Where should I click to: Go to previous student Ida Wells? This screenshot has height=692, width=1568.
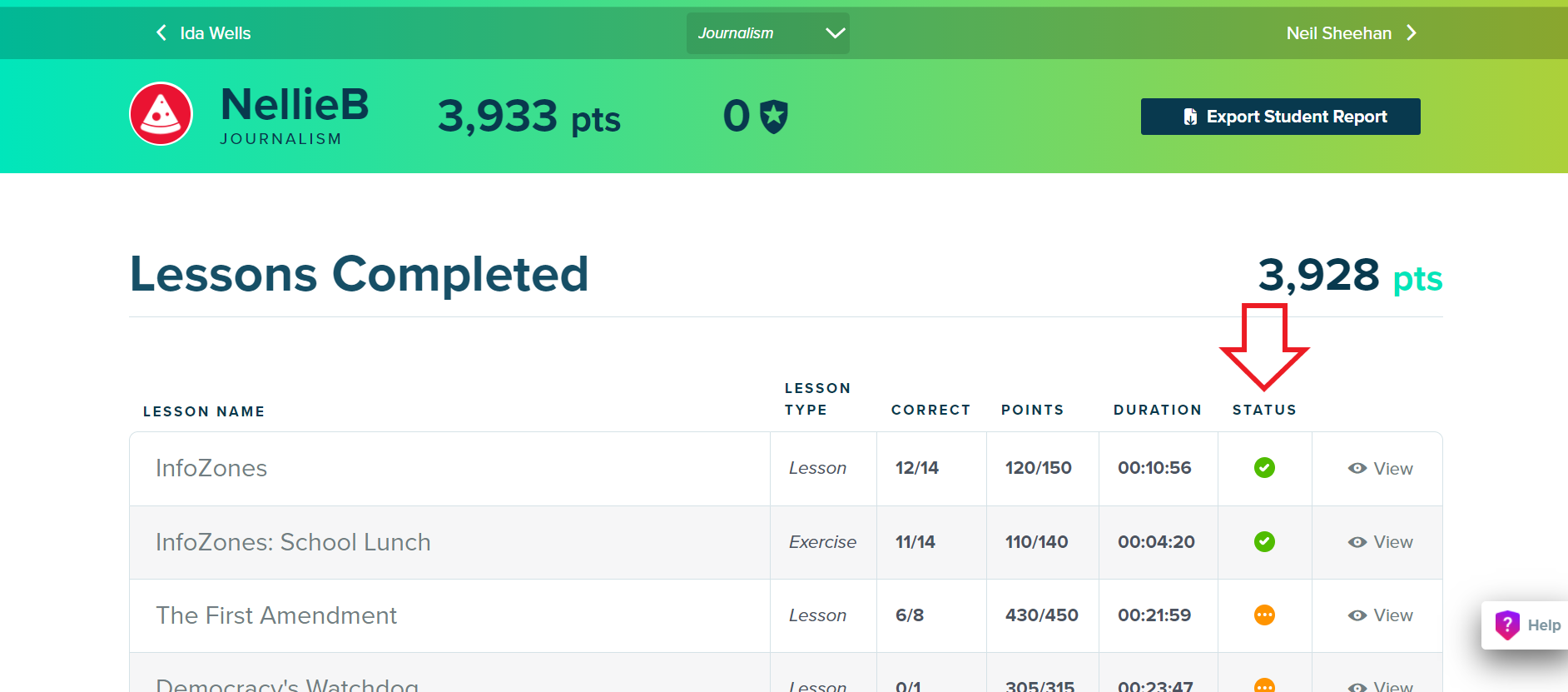coord(215,33)
